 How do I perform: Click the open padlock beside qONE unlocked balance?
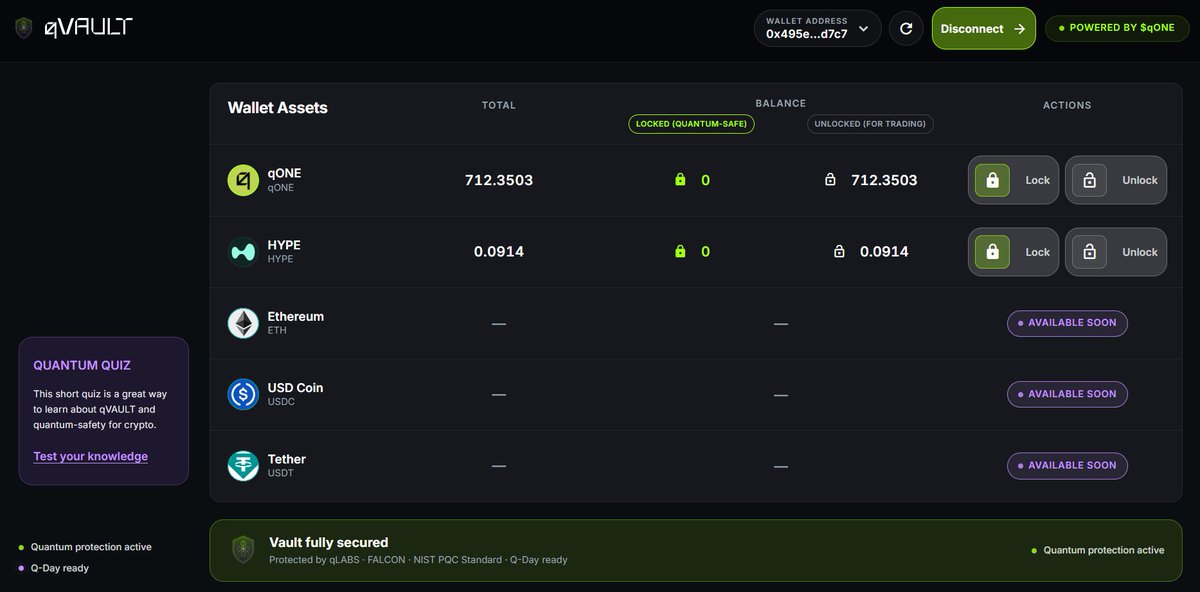[829, 180]
